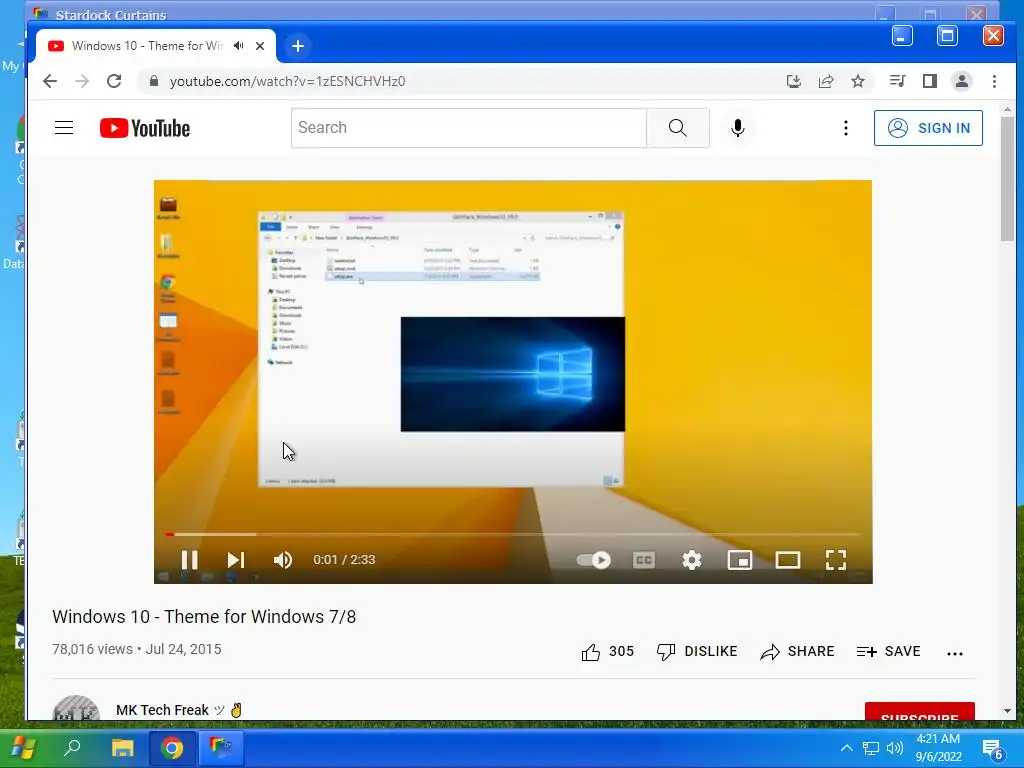Show hidden tray icons chevron

[846, 748]
